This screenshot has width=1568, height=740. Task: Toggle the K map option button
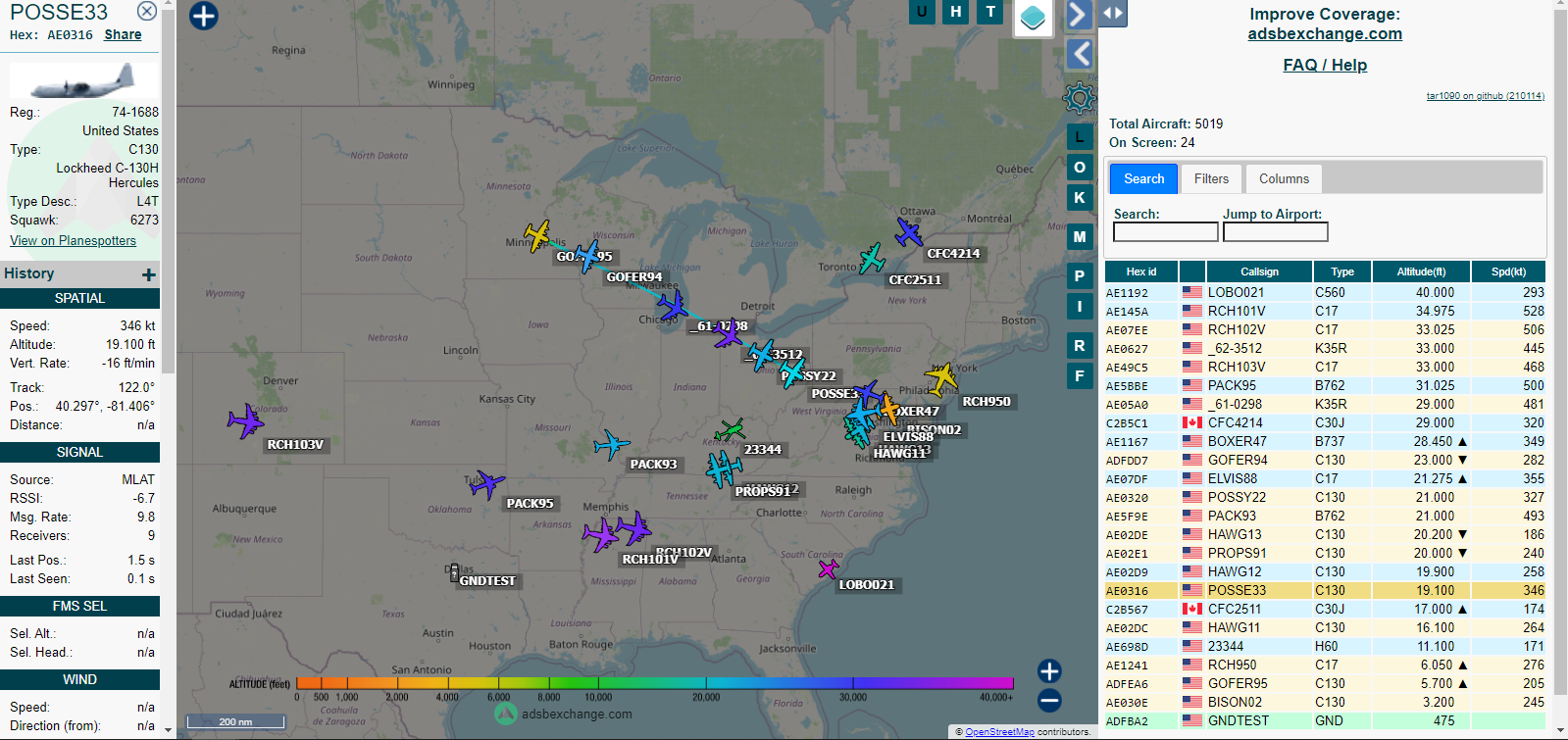(x=1080, y=197)
